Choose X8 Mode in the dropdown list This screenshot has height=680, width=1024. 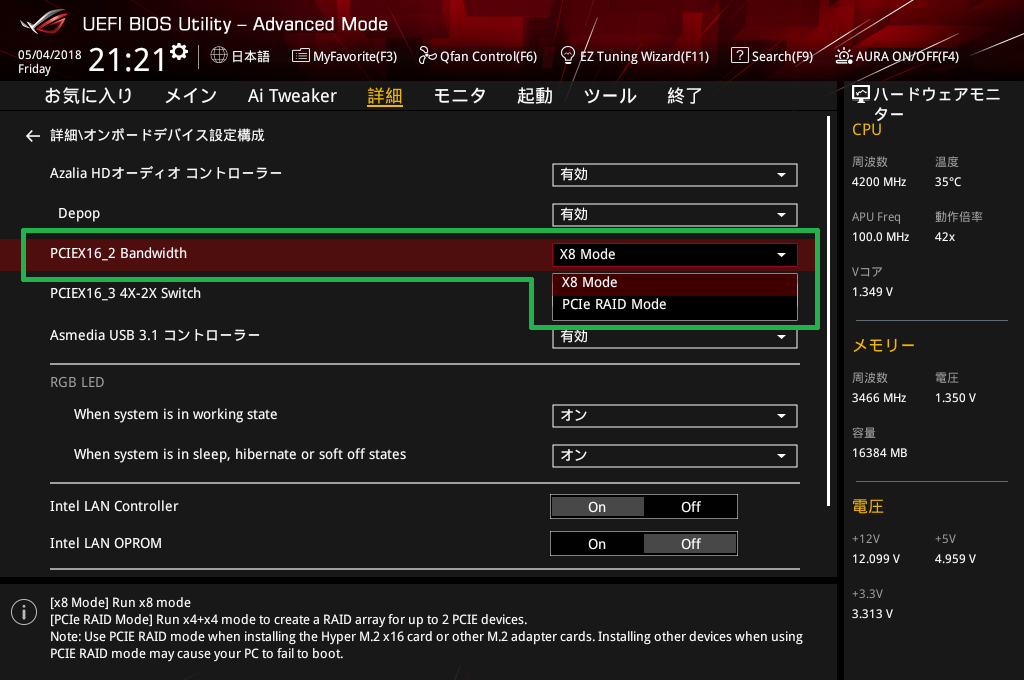point(675,283)
